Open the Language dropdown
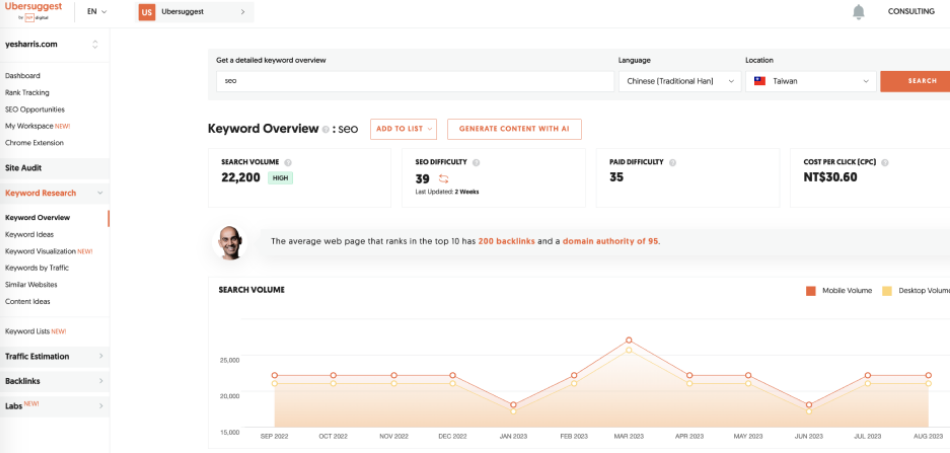The height and width of the screenshot is (453, 950). pos(679,81)
